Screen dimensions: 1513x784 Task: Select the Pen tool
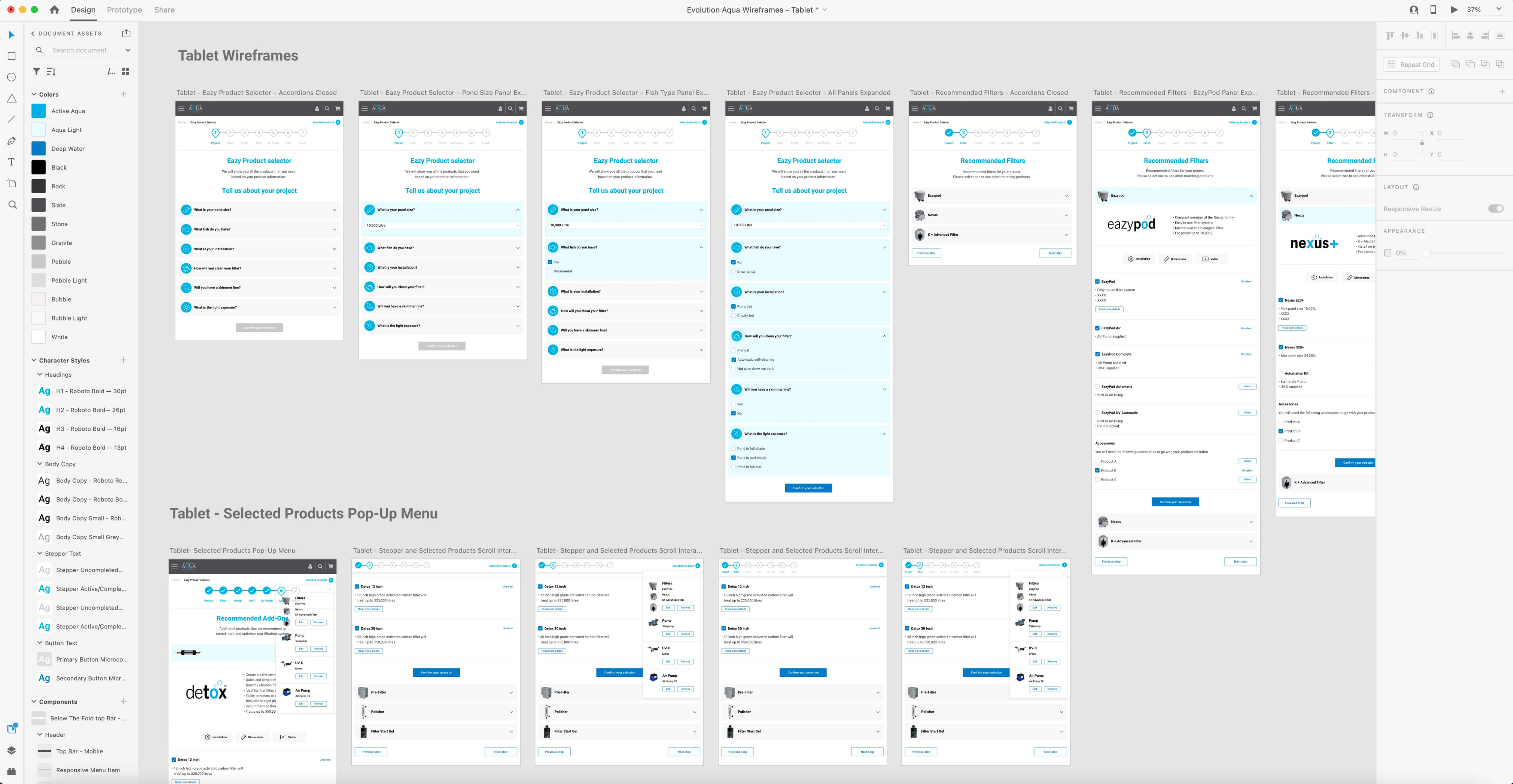click(11, 141)
